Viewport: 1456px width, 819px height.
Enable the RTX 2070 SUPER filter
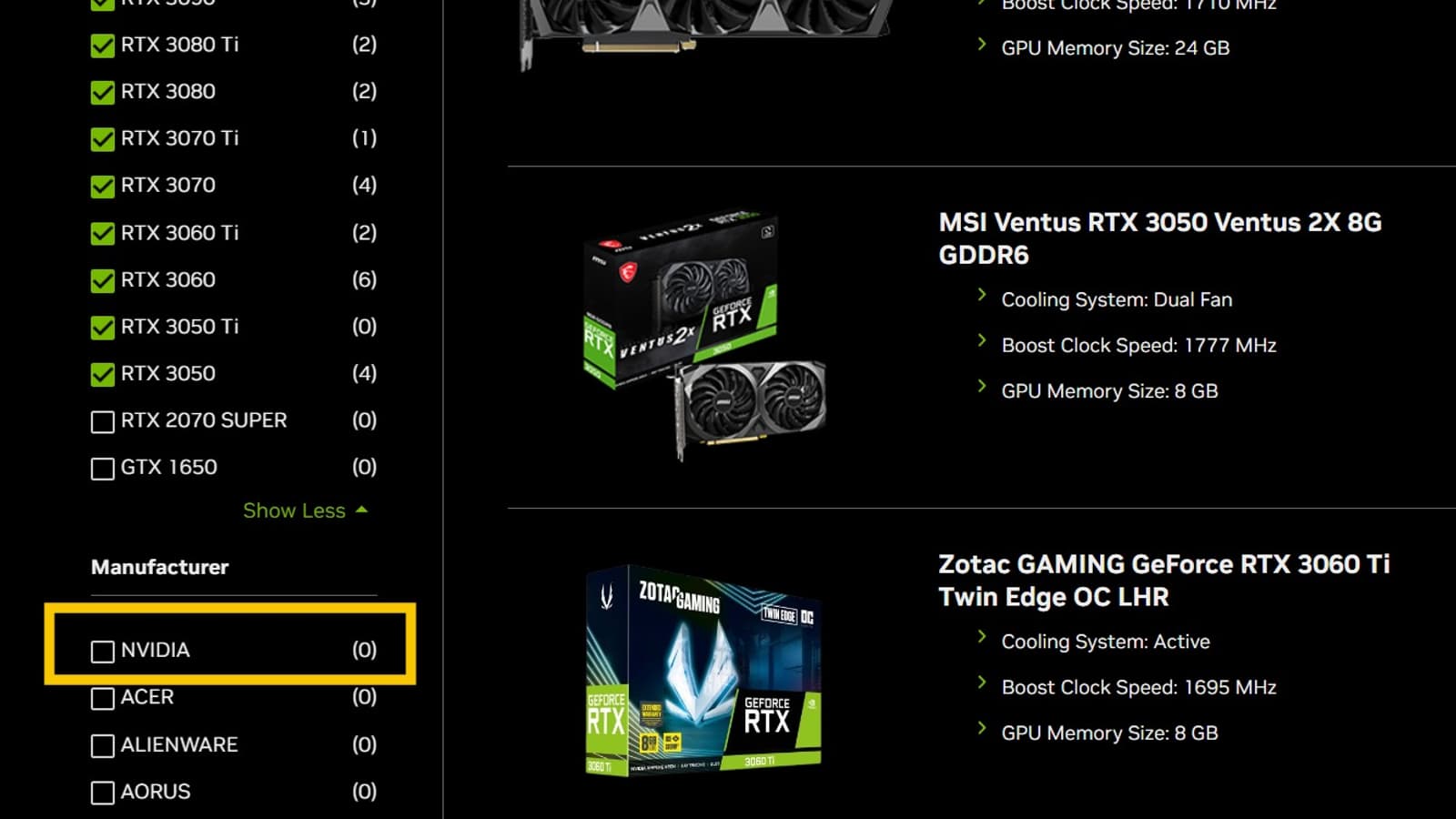pyautogui.click(x=103, y=421)
